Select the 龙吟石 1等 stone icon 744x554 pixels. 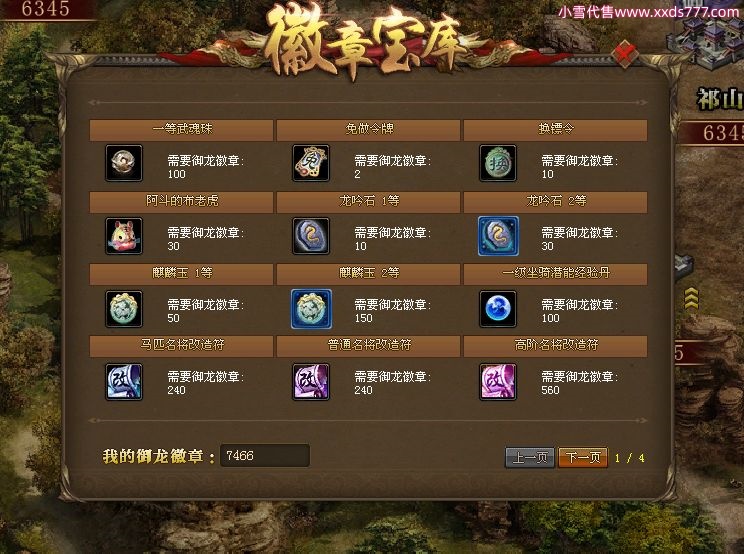coord(310,236)
